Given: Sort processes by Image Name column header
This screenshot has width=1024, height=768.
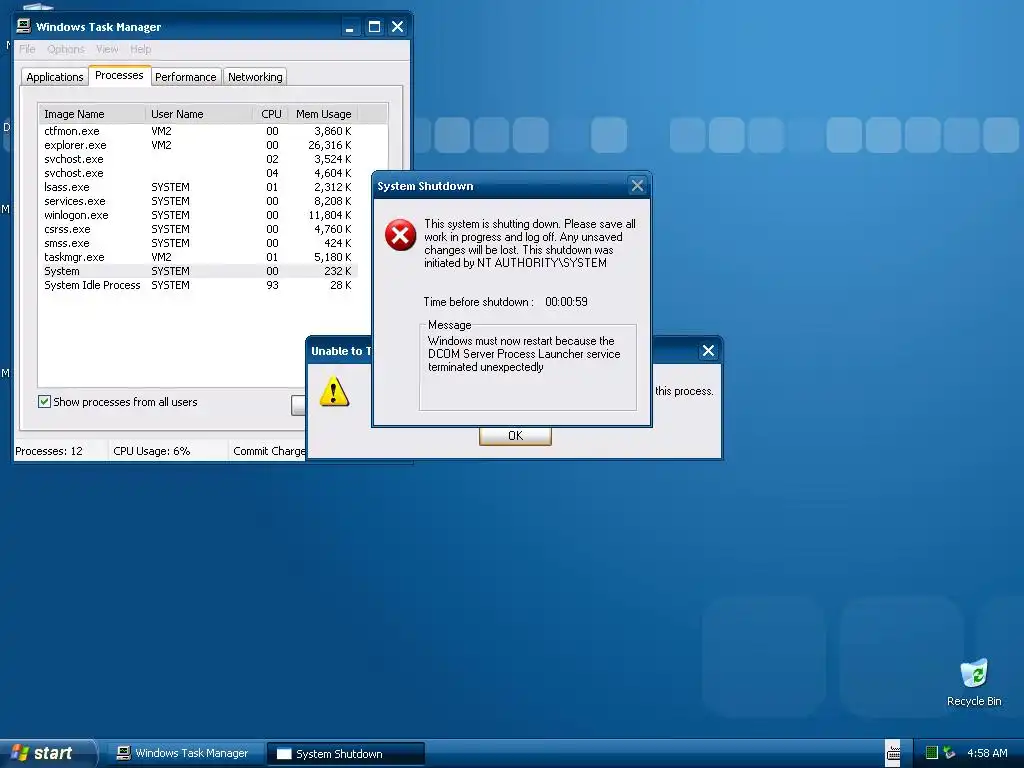Looking at the screenshot, I should tap(91, 114).
